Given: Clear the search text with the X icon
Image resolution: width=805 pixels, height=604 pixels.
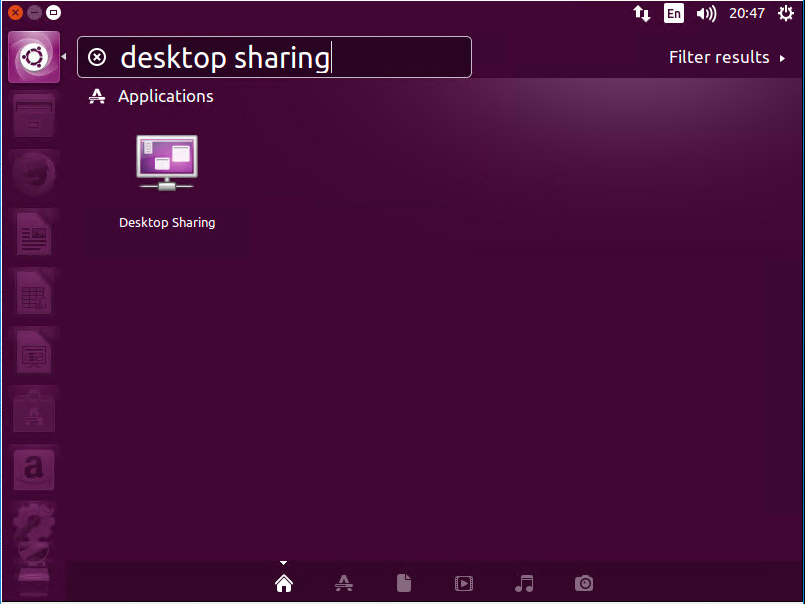Looking at the screenshot, I should 97,58.
